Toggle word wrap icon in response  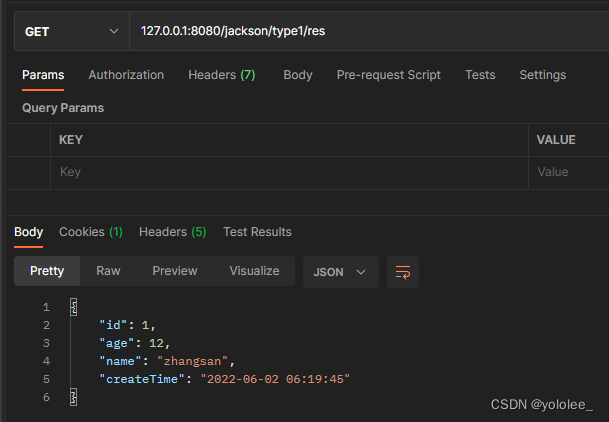[403, 272]
